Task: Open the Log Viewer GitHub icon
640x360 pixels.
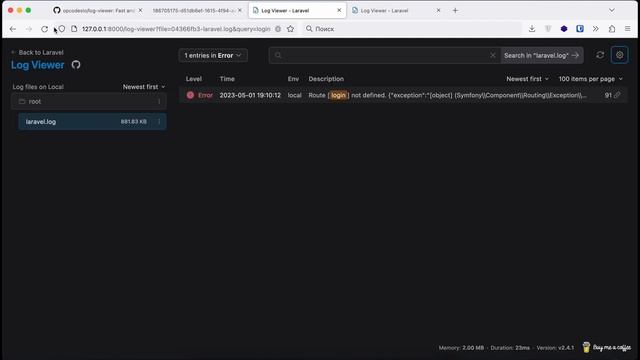Action: click(x=76, y=65)
